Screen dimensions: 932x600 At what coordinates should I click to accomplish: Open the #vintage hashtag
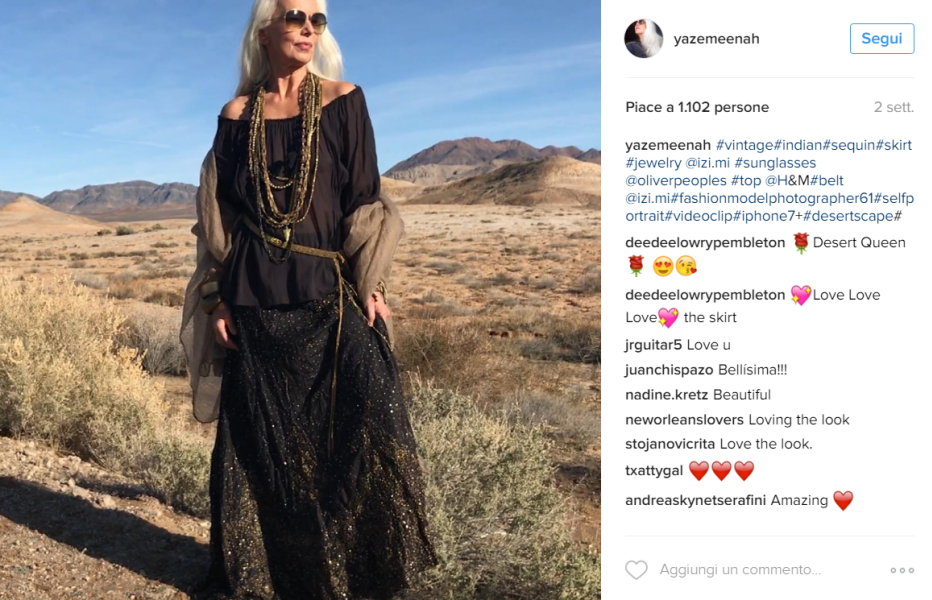(x=744, y=145)
